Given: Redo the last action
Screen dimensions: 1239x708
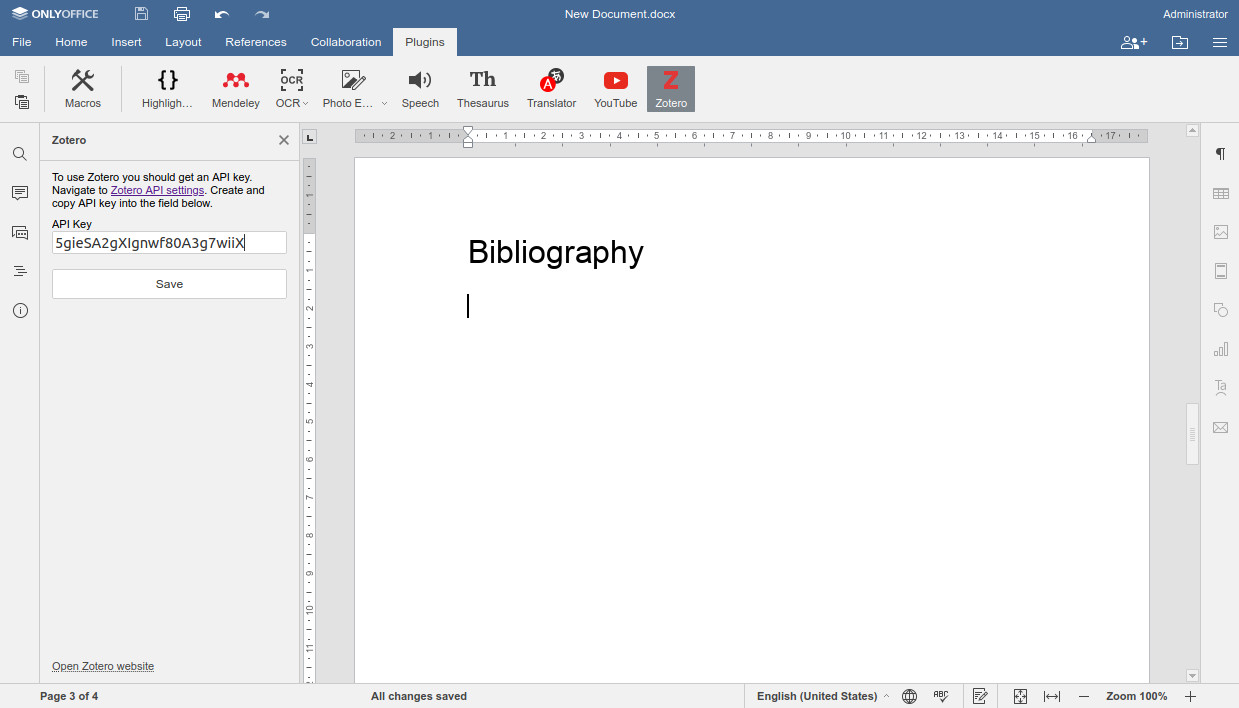Looking at the screenshot, I should tap(262, 14).
